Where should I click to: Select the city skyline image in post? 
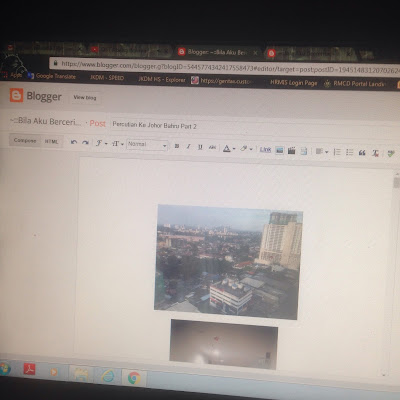click(x=228, y=262)
